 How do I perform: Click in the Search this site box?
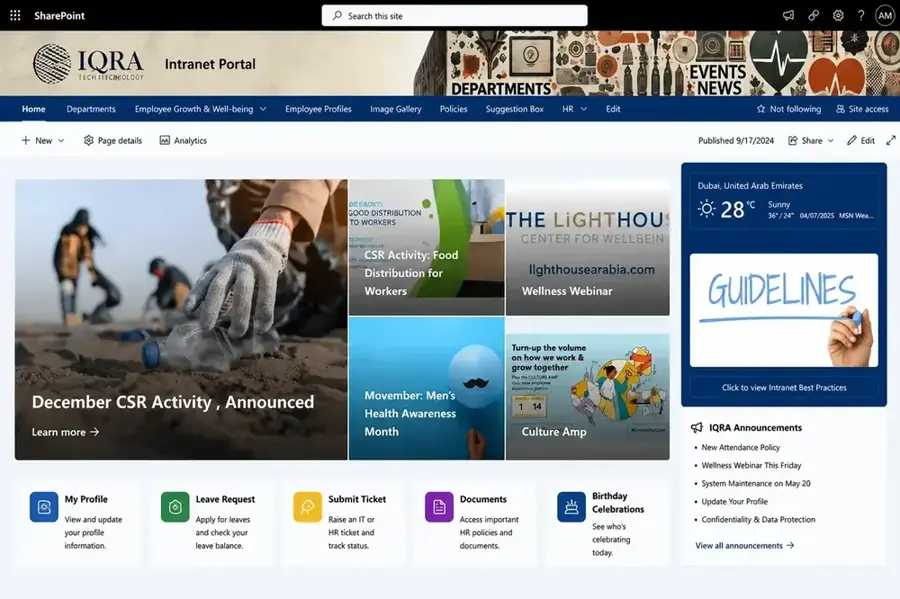pyautogui.click(x=455, y=15)
